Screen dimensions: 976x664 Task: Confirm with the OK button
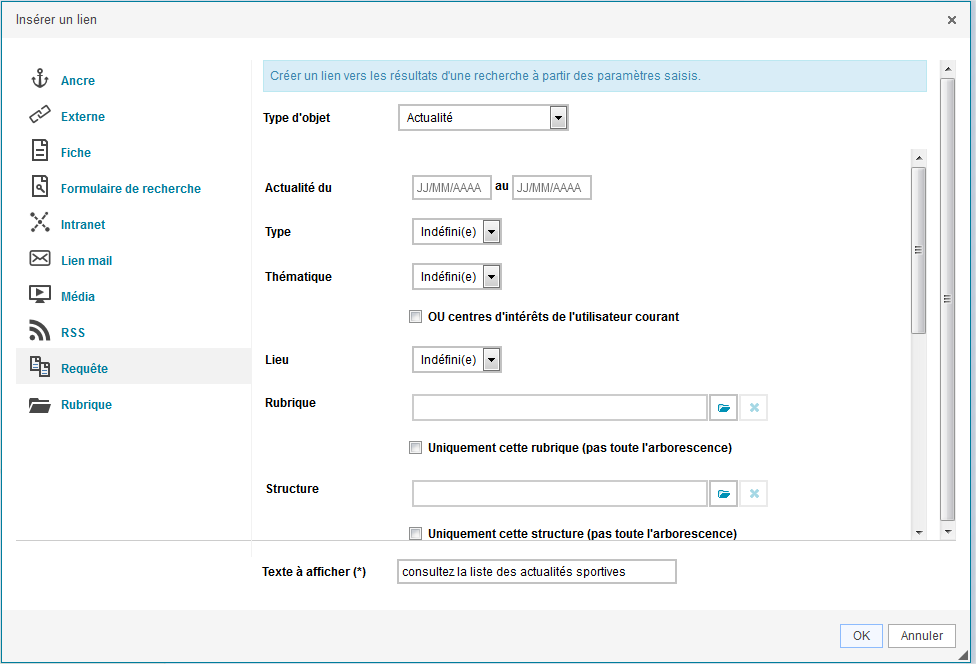click(x=861, y=635)
